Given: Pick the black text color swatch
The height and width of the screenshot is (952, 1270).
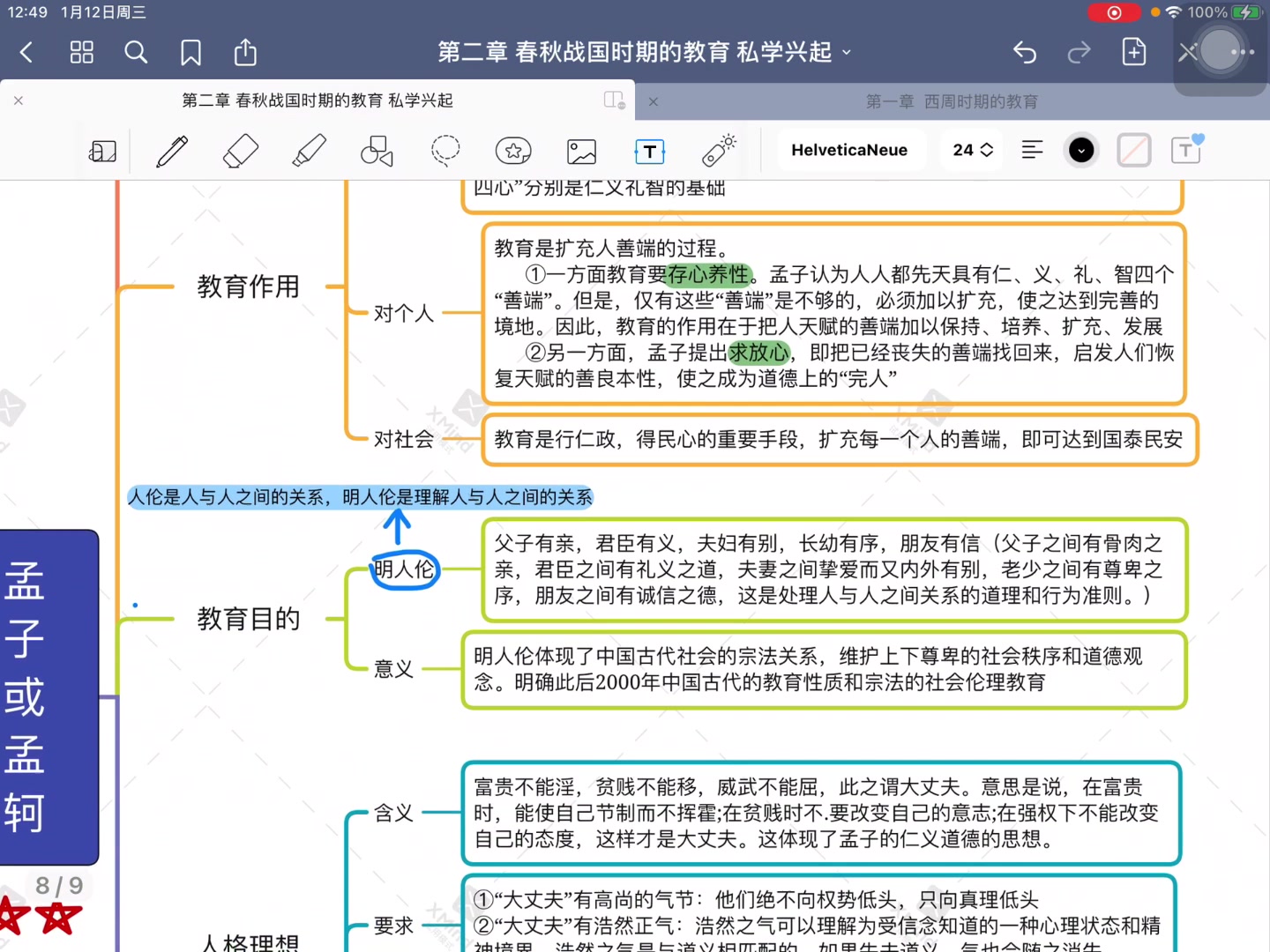Looking at the screenshot, I should point(1081,151).
